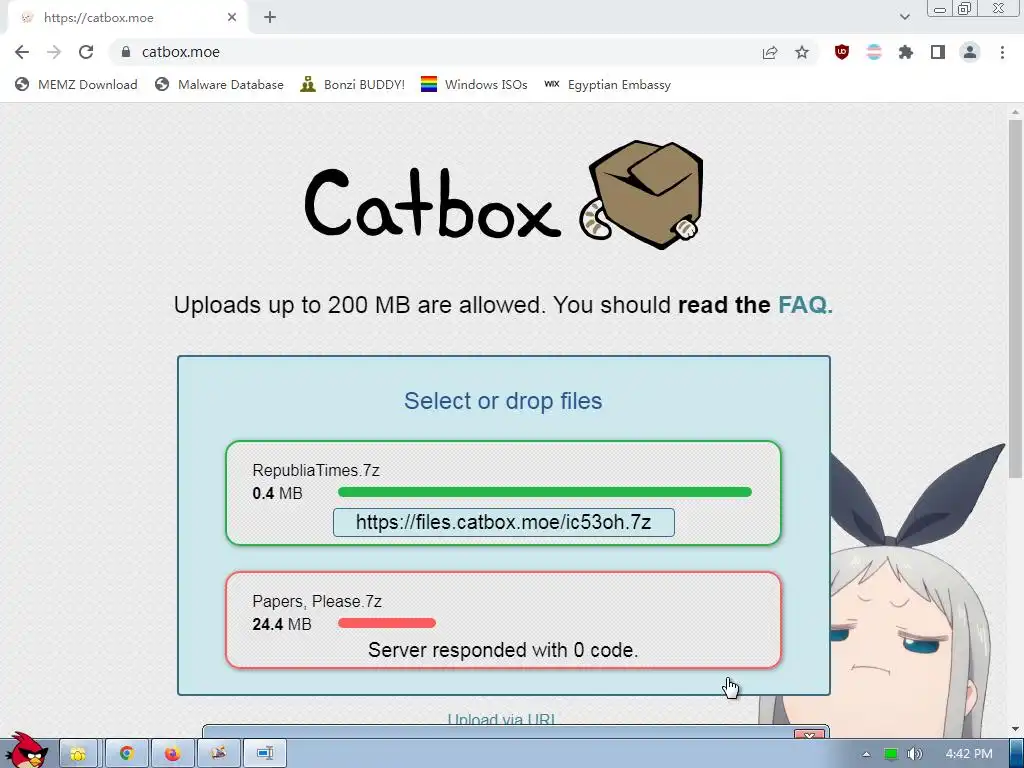The image size is (1024, 768).
Task: Open the Chrome profile avatar
Action: 970,52
